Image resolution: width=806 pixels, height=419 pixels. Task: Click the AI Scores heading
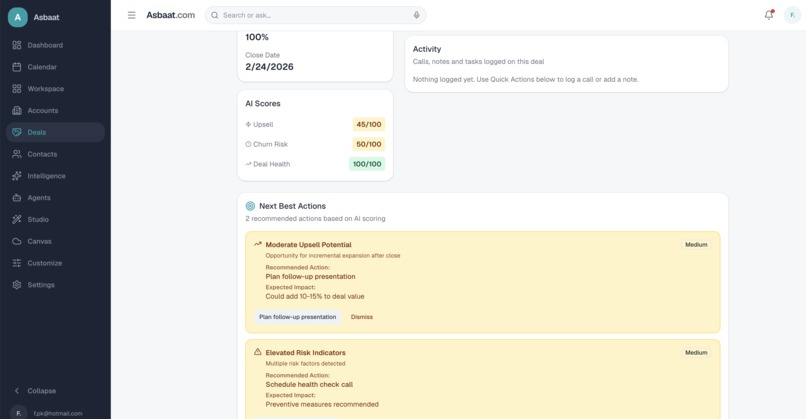tap(263, 103)
